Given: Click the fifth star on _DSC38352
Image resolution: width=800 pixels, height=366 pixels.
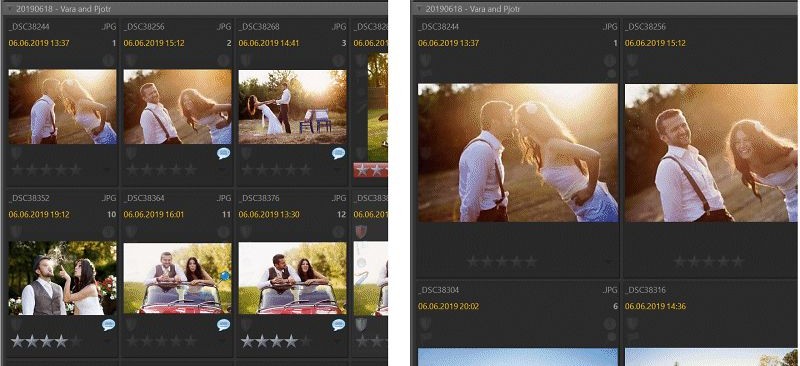Looking at the screenshot, I should (75, 341).
